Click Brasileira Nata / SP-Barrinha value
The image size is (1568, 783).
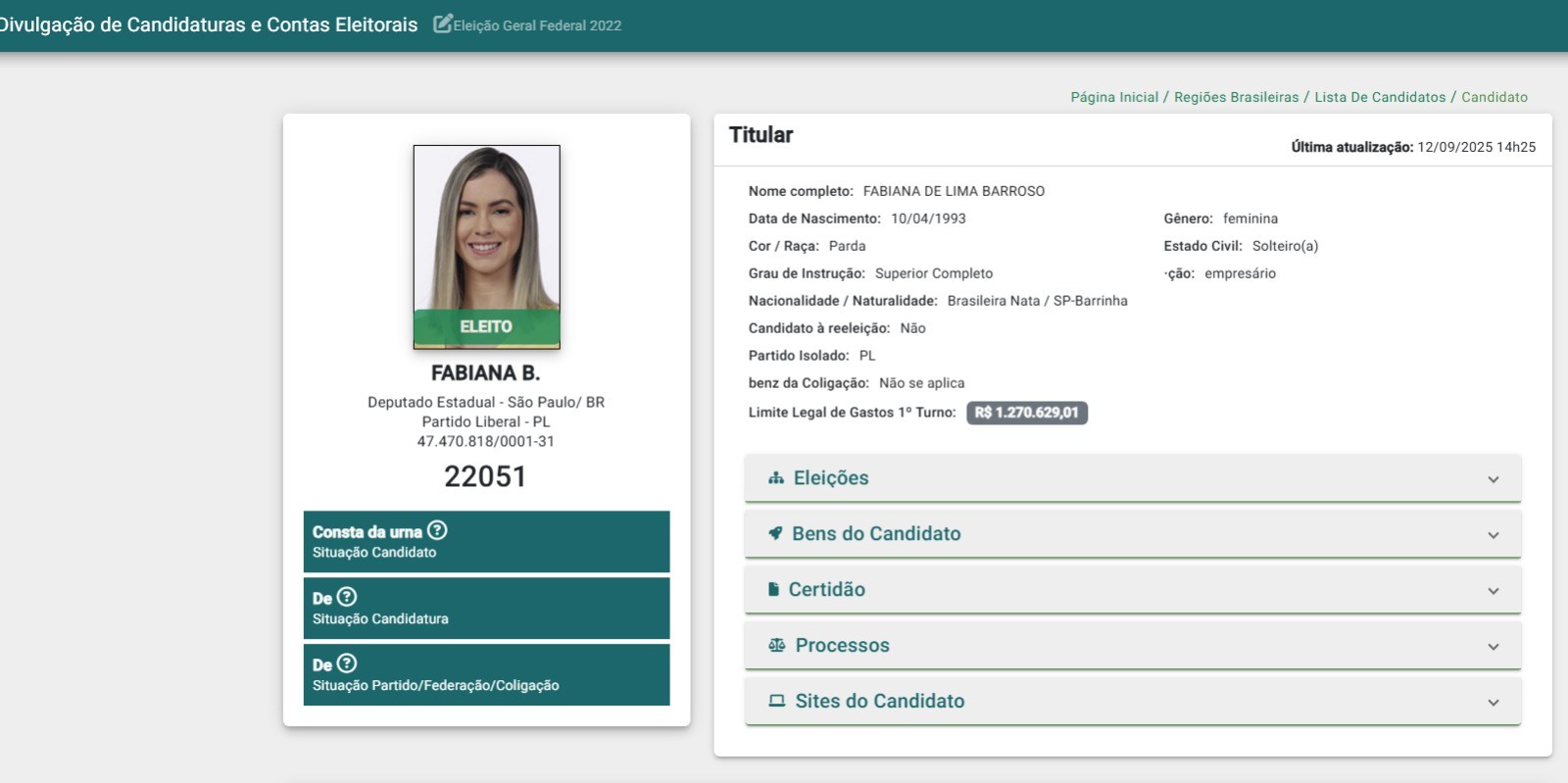(1037, 301)
